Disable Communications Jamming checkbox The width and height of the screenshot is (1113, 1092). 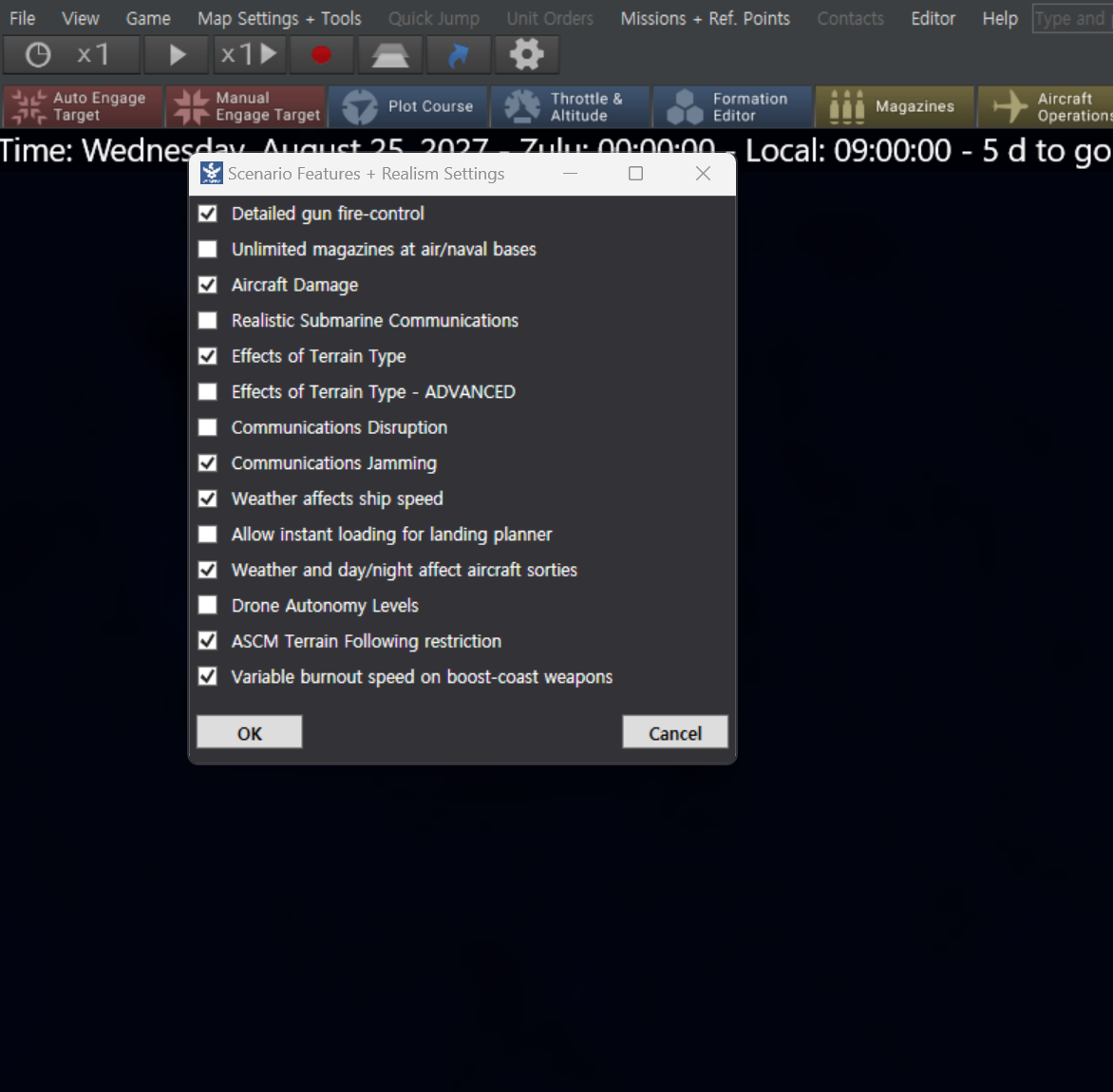click(x=207, y=463)
